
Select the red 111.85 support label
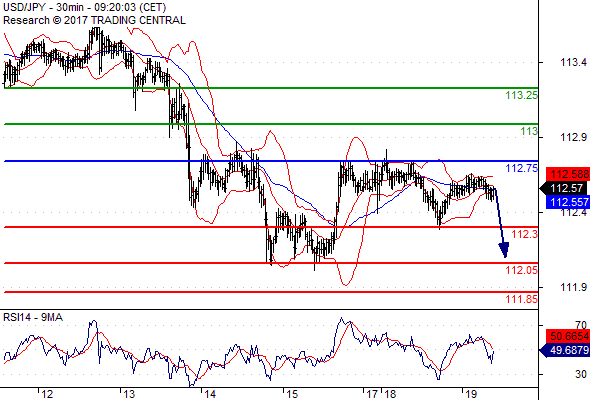(x=521, y=299)
